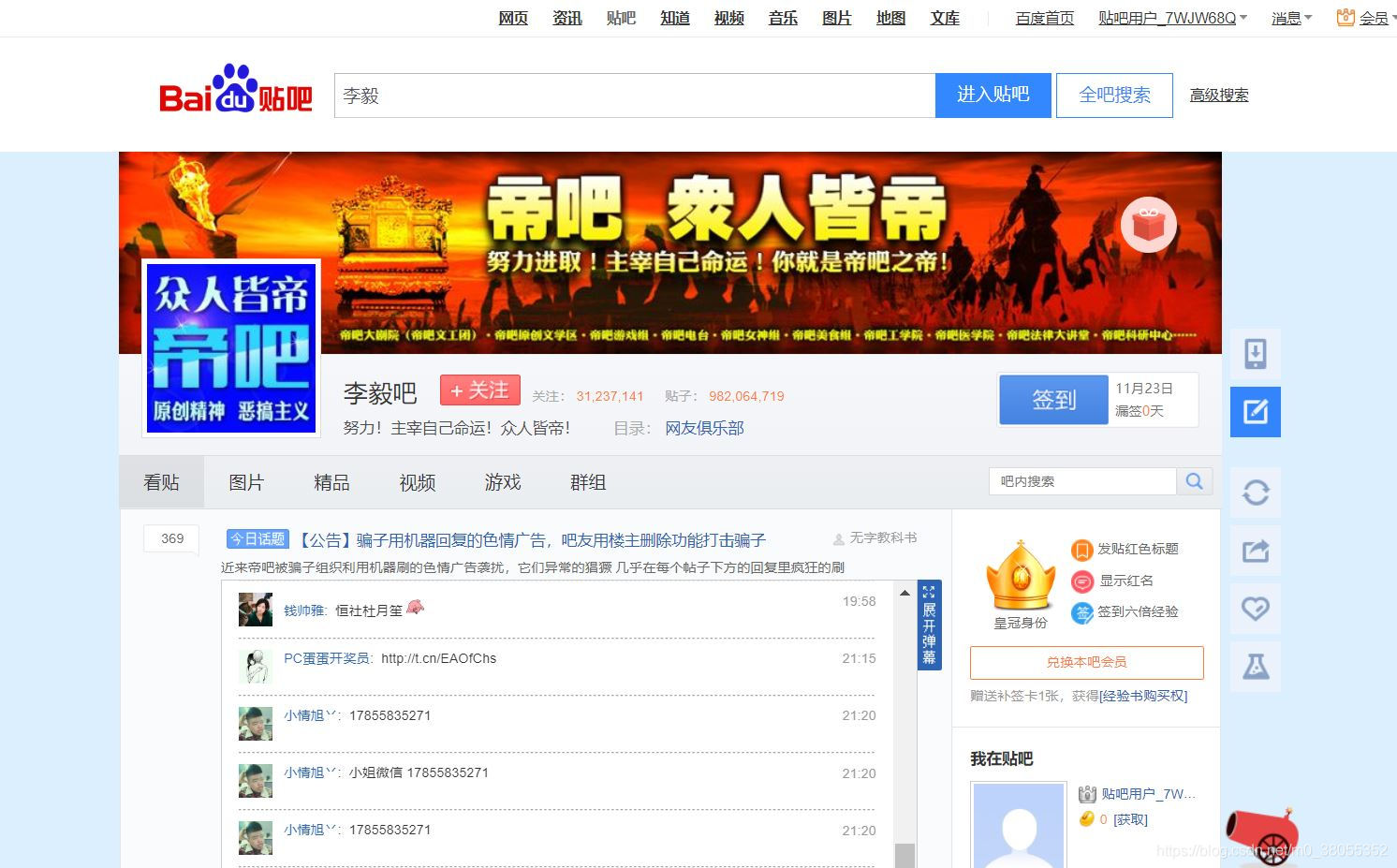This screenshot has width=1397, height=868.
Task: Open 资讯 in top navigation
Action: point(567,18)
